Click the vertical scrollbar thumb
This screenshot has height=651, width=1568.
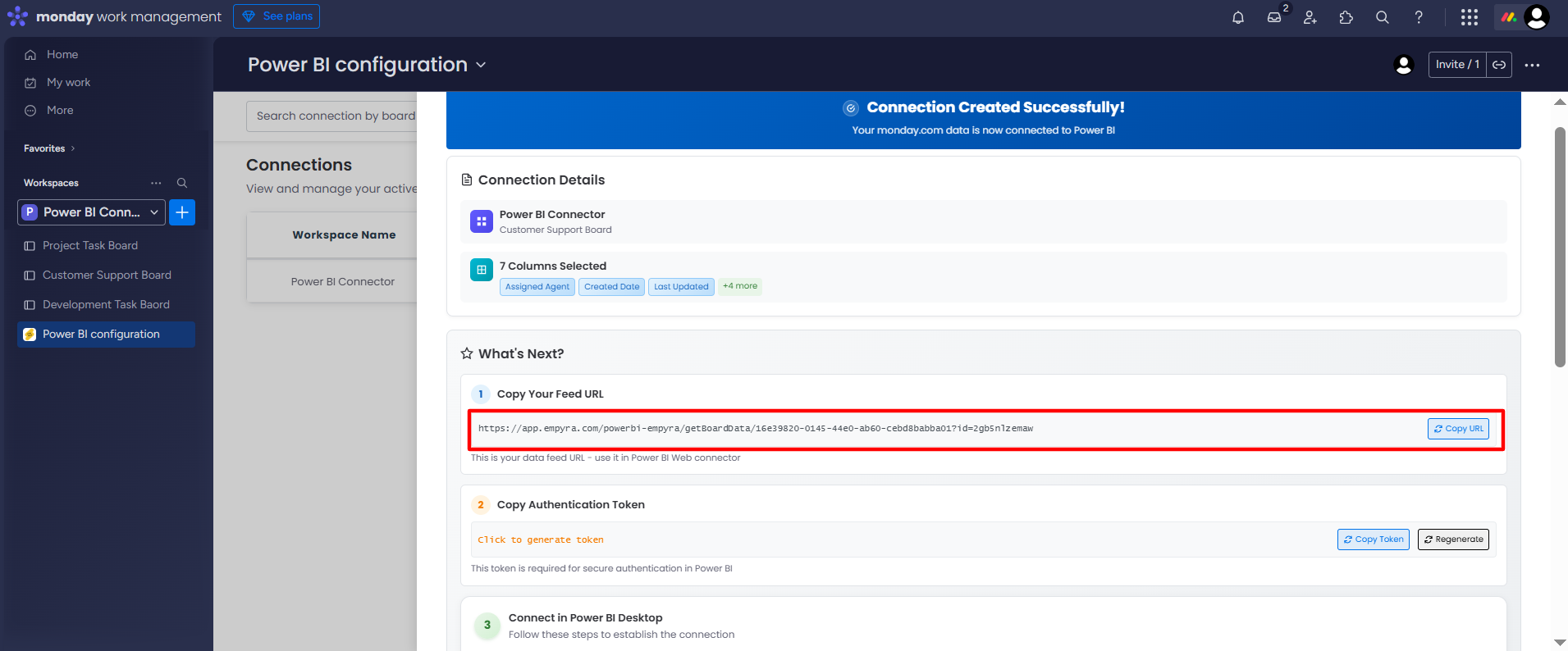coord(1560,248)
